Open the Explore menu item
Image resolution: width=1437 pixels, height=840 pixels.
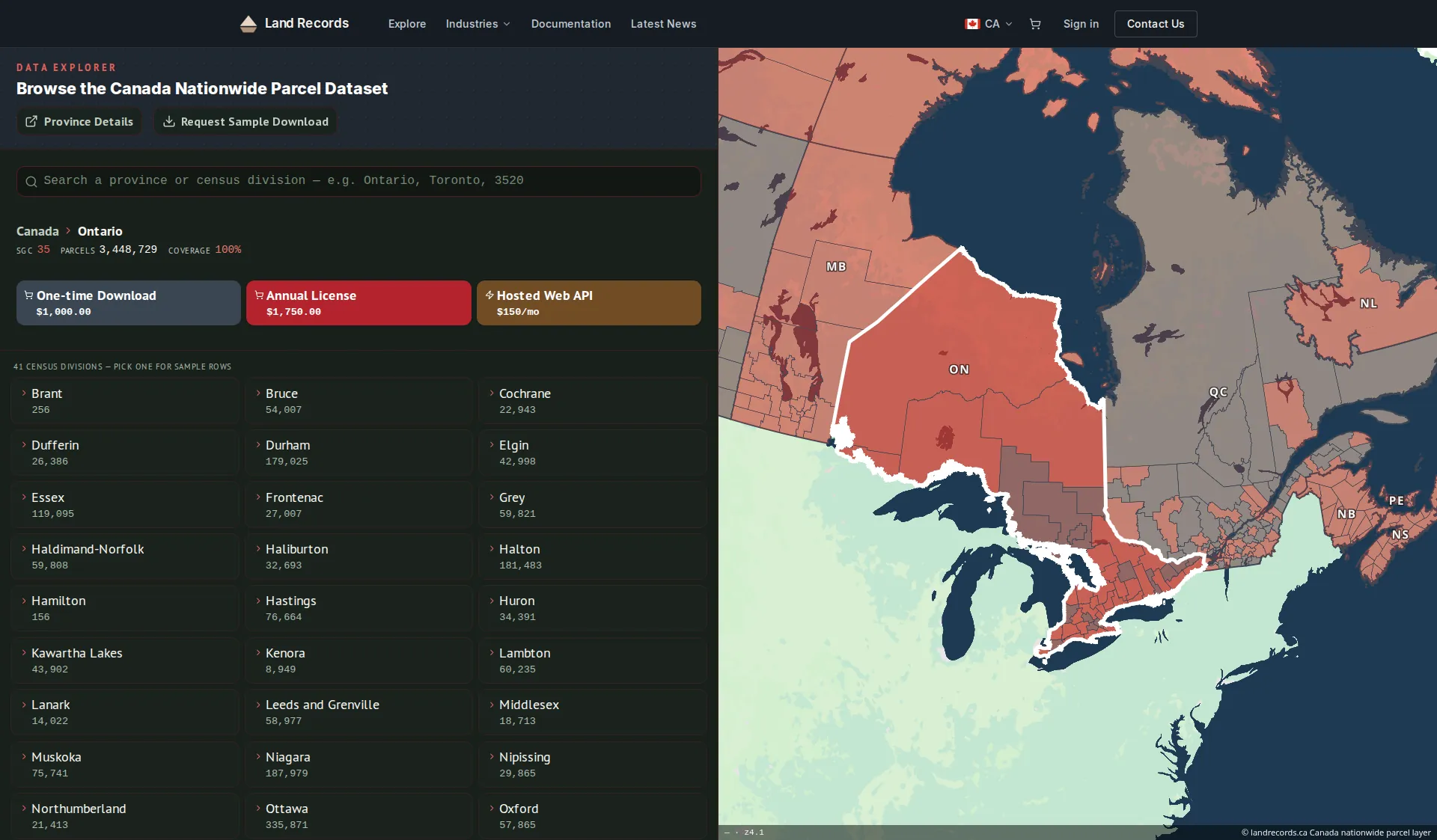point(407,24)
